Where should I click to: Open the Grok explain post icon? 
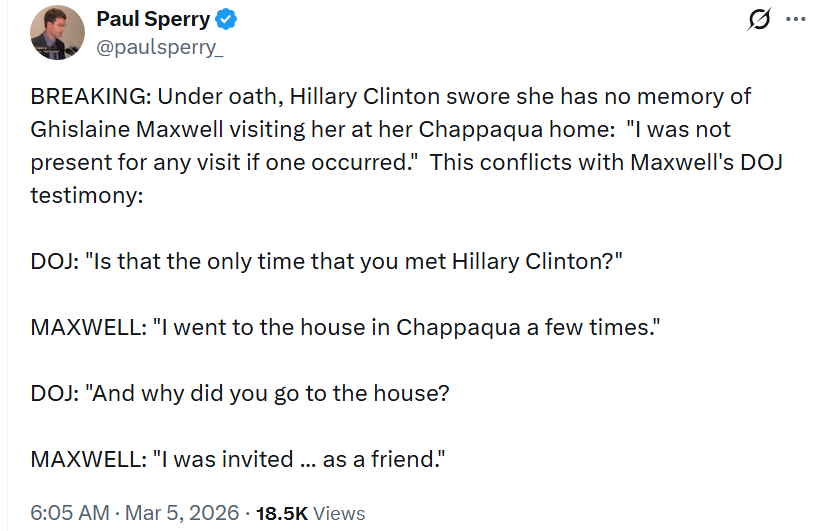tap(759, 20)
